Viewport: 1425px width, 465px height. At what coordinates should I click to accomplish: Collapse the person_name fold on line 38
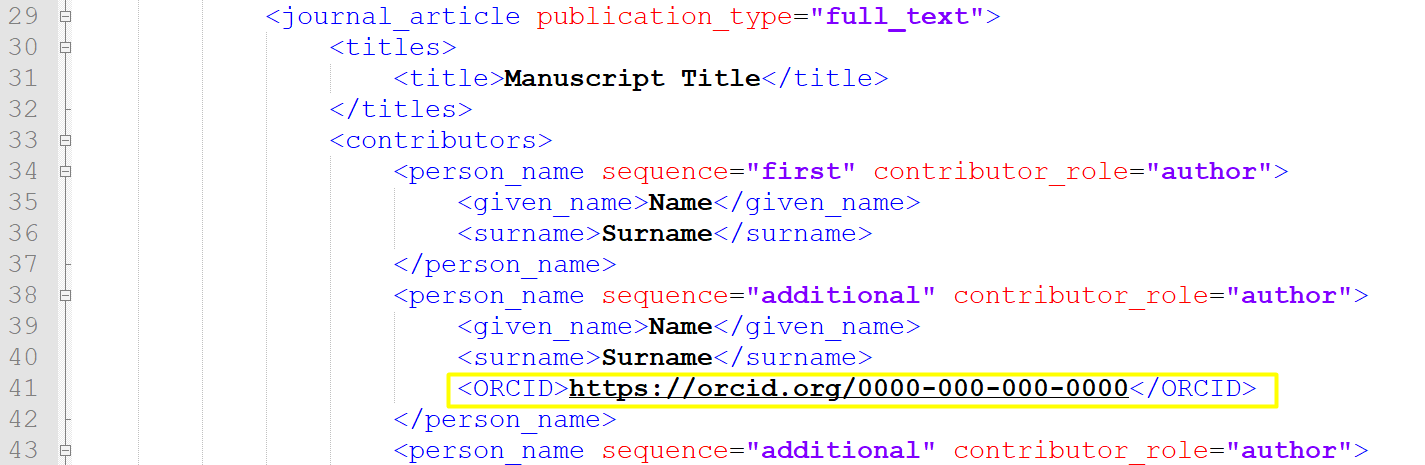click(x=65, y=296)
